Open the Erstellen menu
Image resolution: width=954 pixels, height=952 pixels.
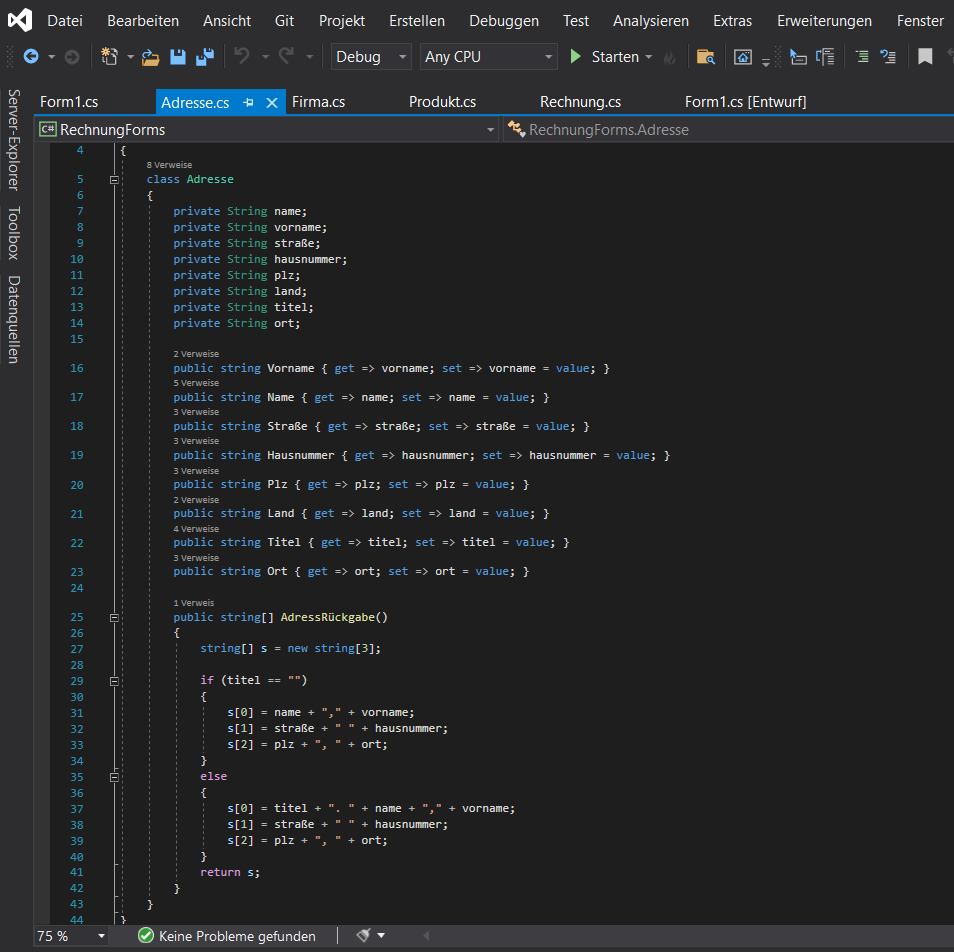click(x=417, y=21)
